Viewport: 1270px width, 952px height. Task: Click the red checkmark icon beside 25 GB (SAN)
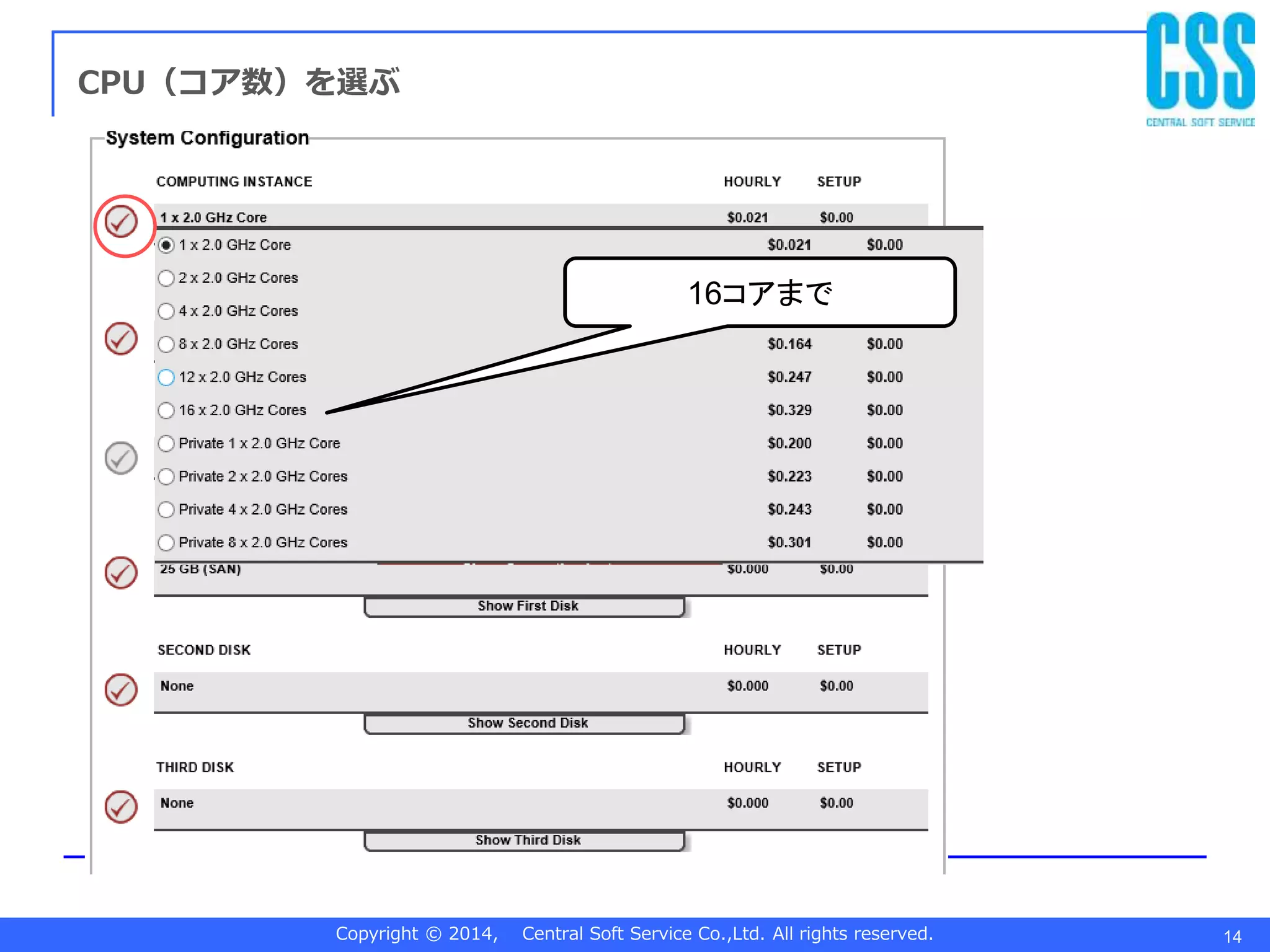[121, 573]
